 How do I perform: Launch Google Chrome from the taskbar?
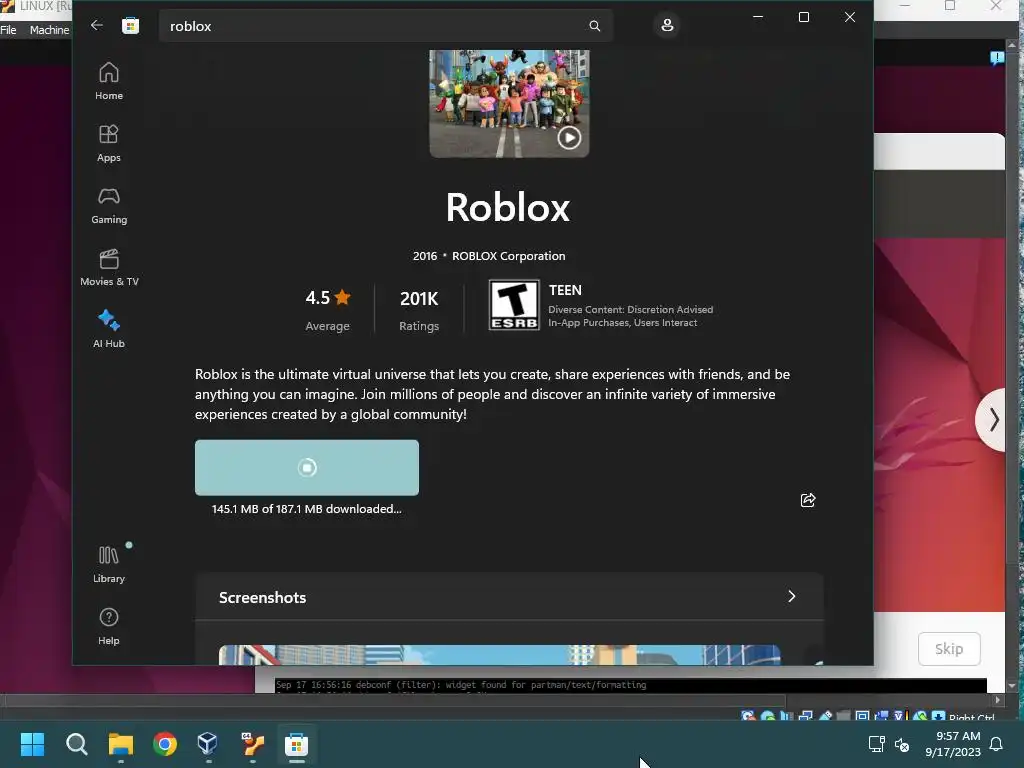[x=165, y=744]
